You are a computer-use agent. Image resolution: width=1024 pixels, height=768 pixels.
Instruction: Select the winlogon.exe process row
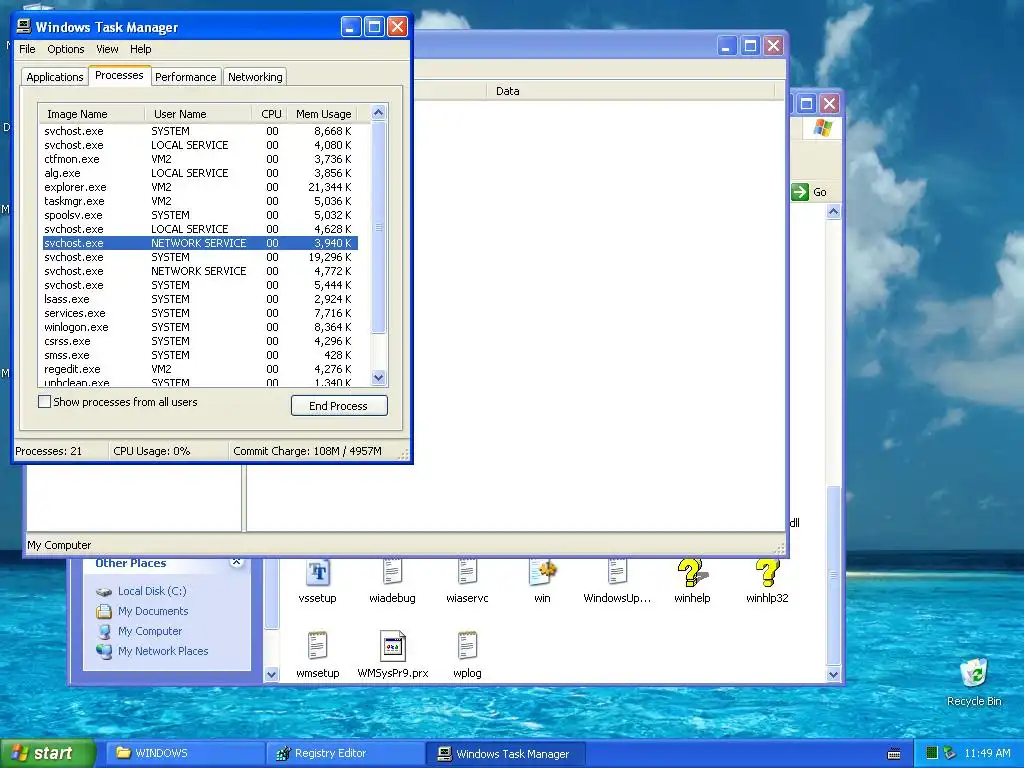pos(199,327)
